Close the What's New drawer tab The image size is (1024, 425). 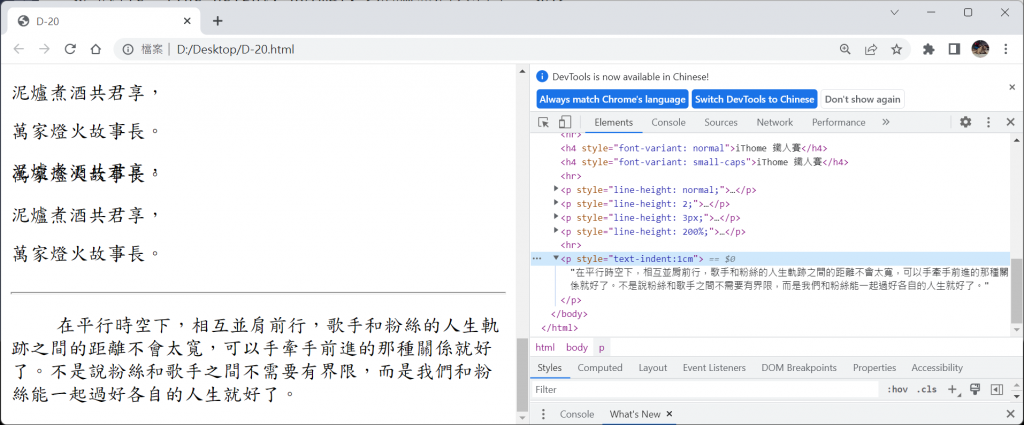coord(669,414)
